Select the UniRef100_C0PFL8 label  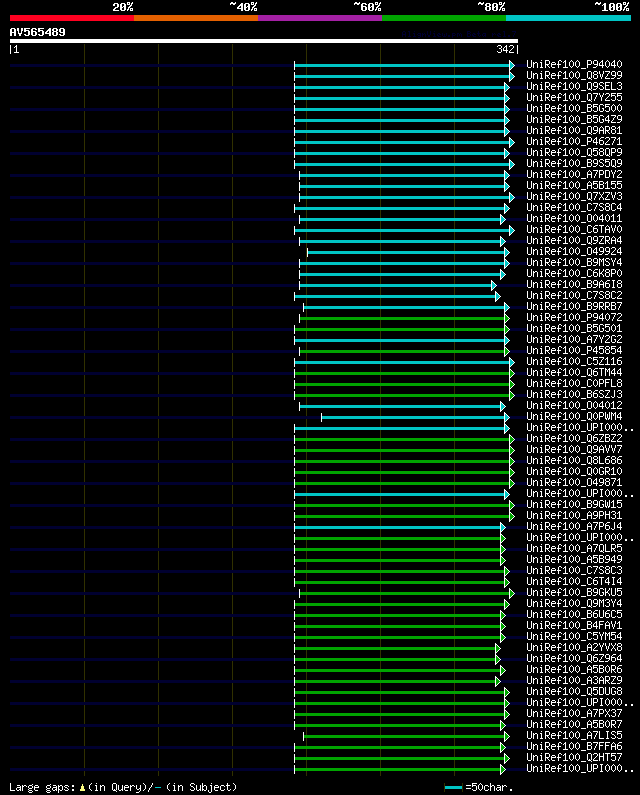click(x=574, y=383)
